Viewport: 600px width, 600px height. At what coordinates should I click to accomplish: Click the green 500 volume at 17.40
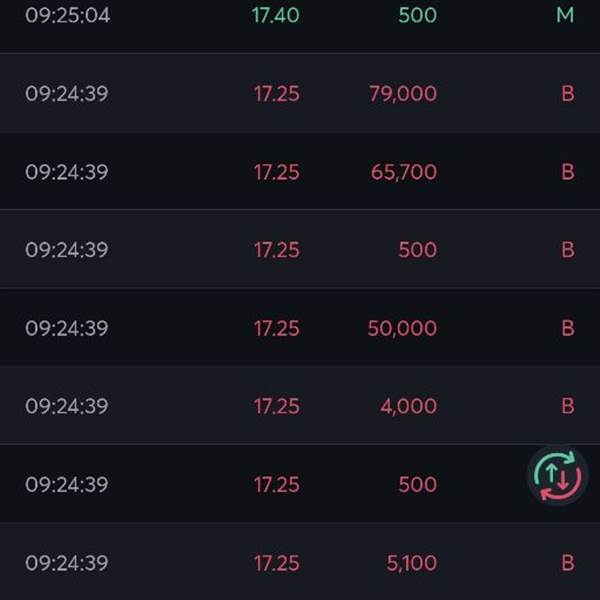click(417, 15)
